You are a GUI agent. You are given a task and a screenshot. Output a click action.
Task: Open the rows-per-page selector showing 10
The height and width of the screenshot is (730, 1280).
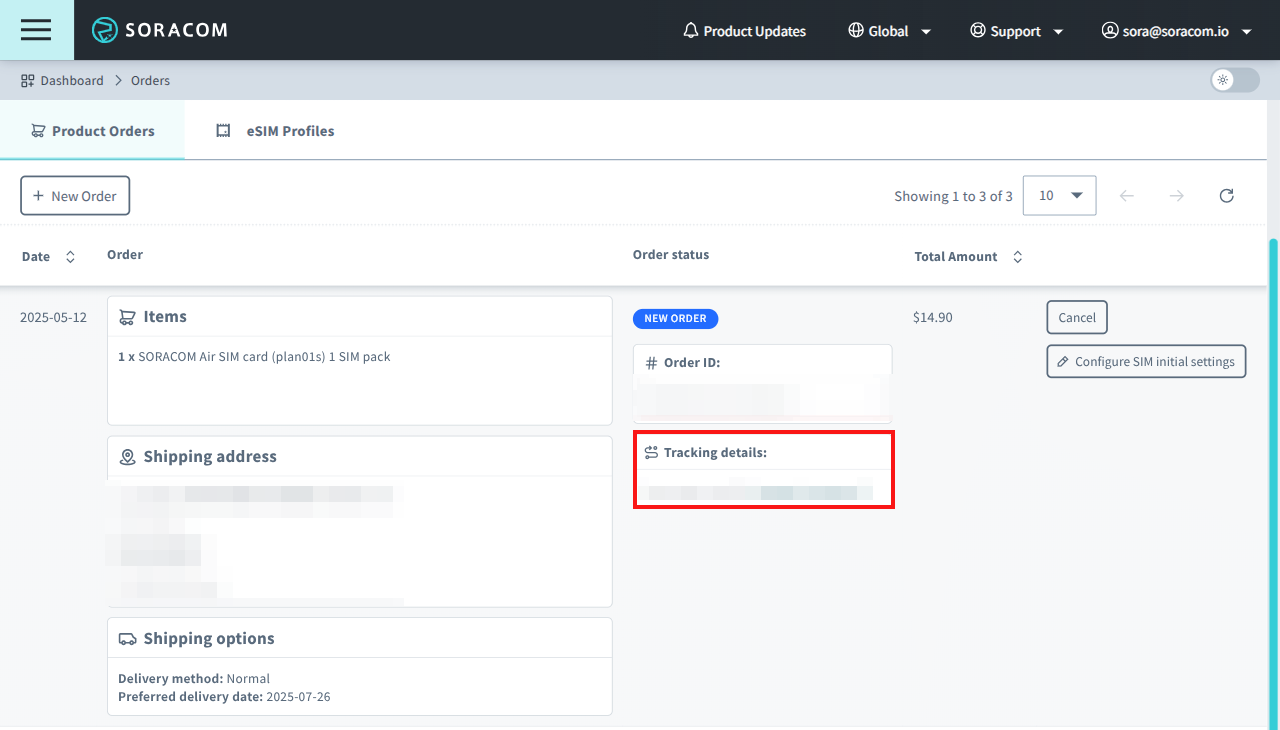(1059, 195)
